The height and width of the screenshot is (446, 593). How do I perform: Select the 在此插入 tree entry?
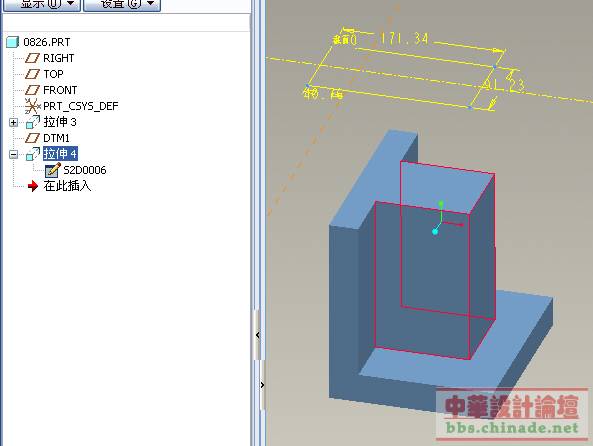point(67,186)
